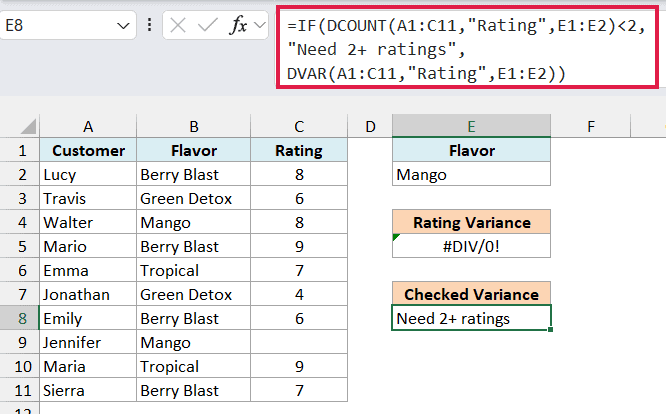Click the Select All corner triangle
Screen dimensions: 666x414
point(28,127)
